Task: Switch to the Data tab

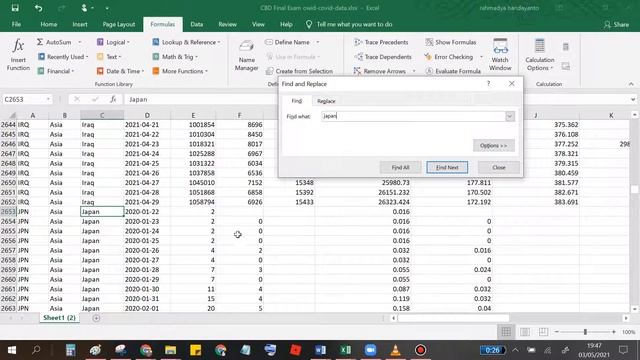Action: [x=197, y=24]
